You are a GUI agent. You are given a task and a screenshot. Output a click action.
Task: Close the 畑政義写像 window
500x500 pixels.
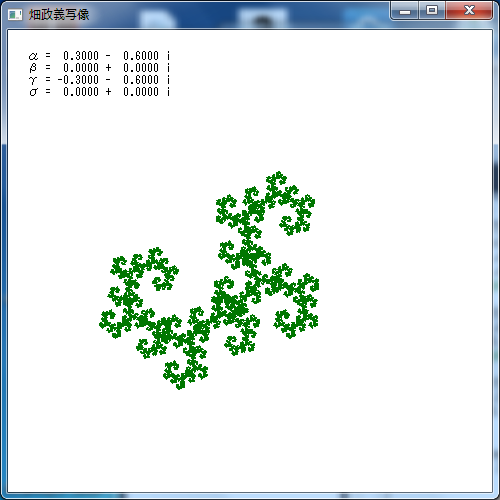(469, 11)
